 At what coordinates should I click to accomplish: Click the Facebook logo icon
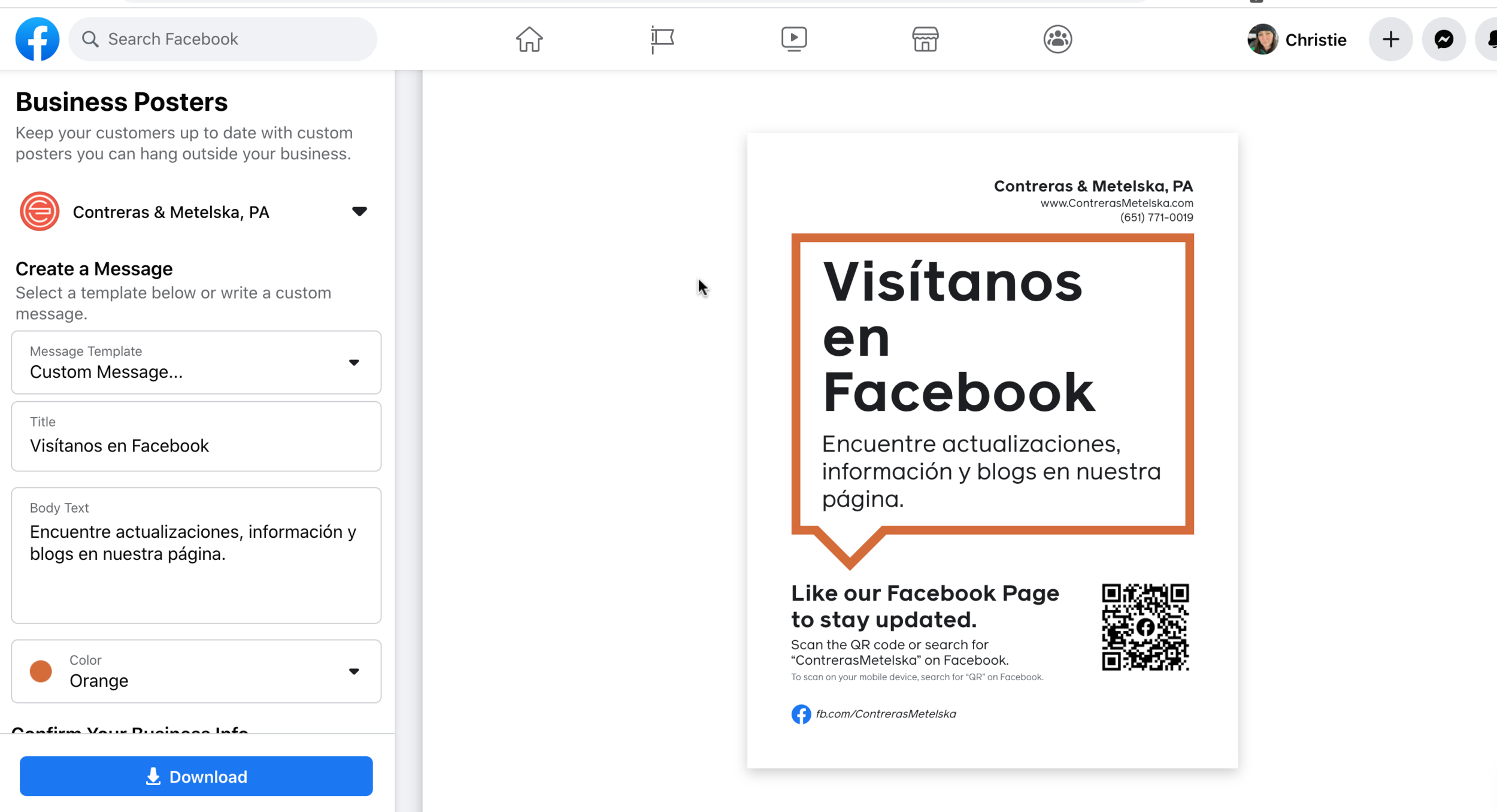tap(37, 39)
